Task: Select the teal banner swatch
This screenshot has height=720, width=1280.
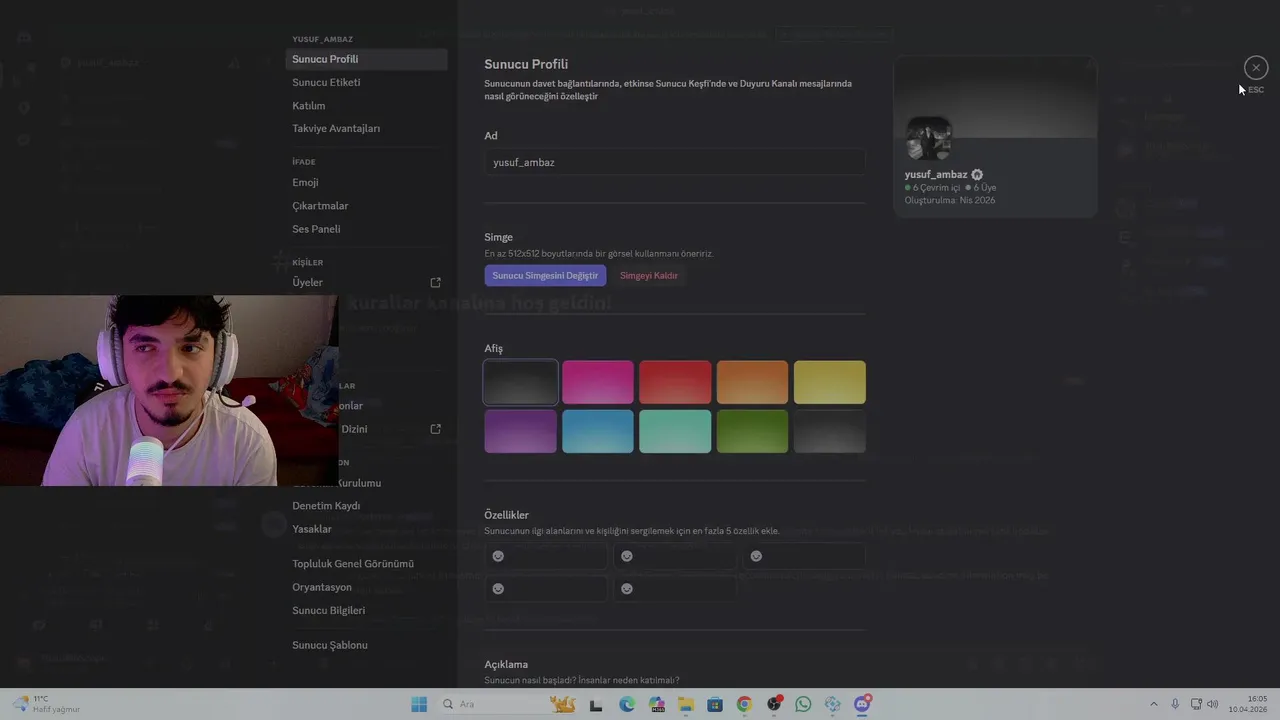Action: tap(675, 431)
